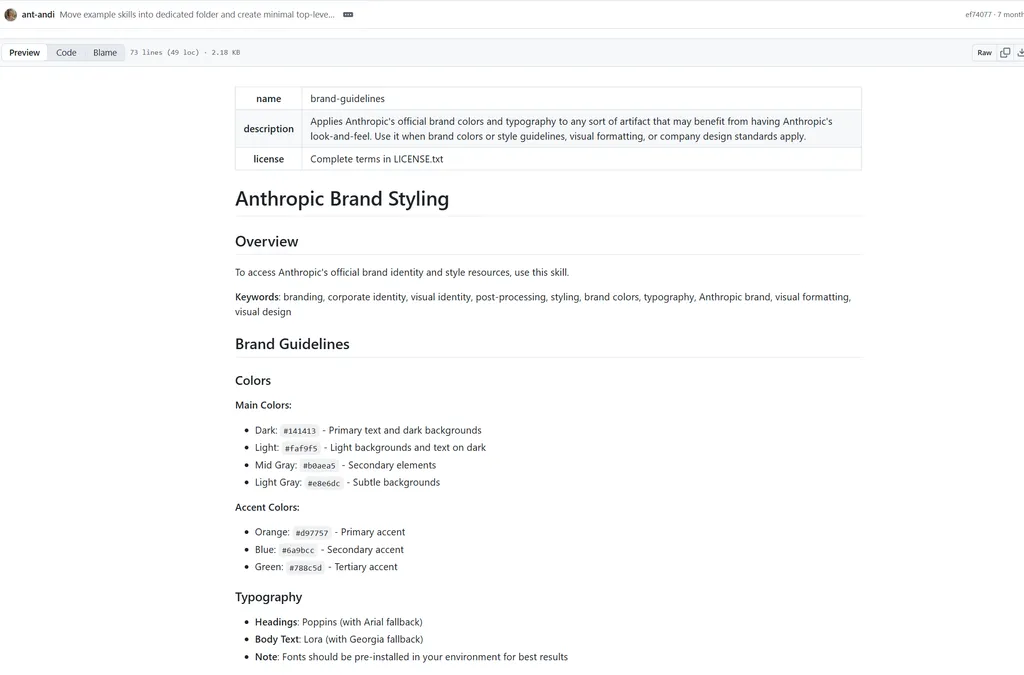Click the 'Colors' subheading

tap(253, 381)
